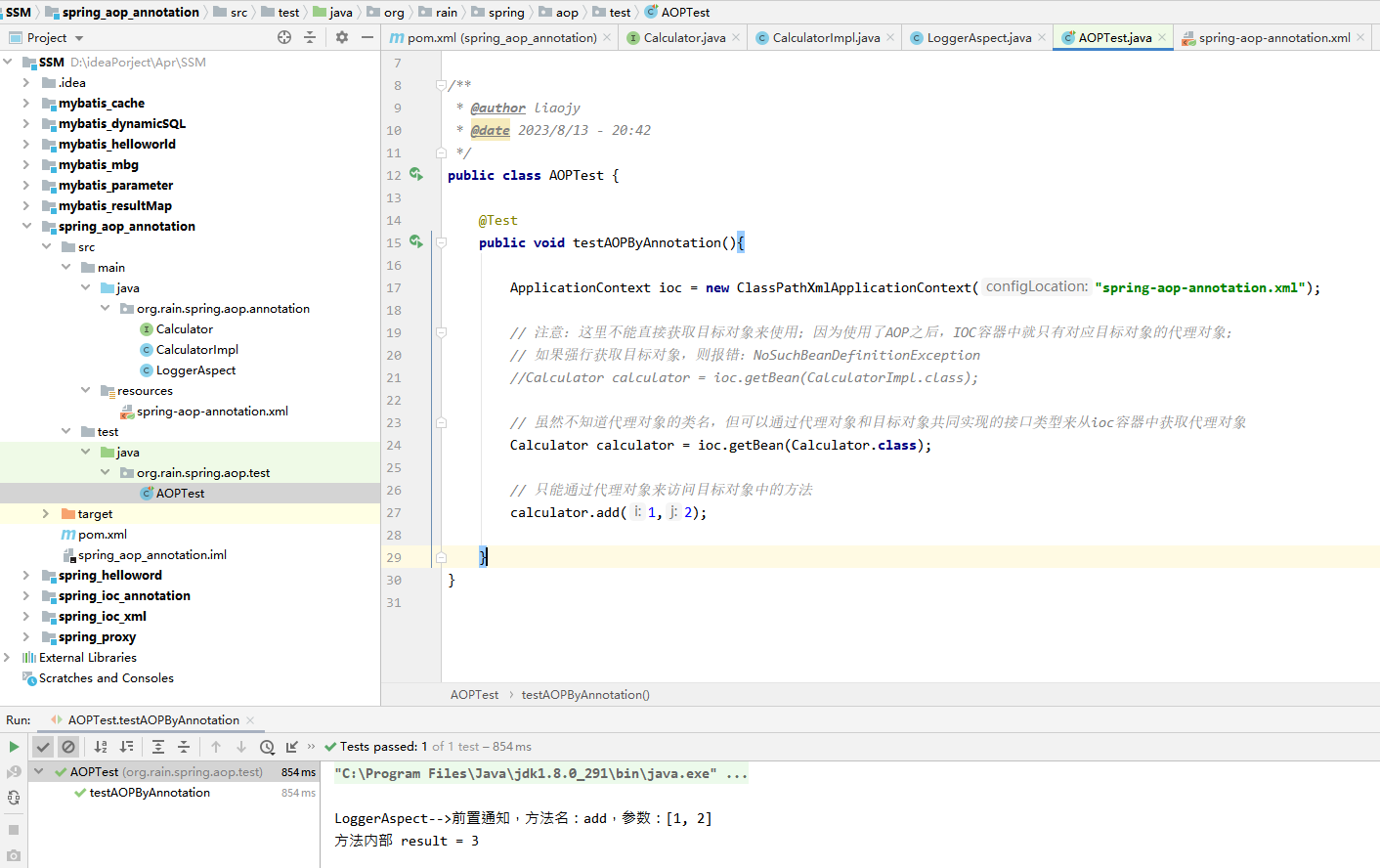Rerun the test with the green play icon
The height and width of the screenshot is (868, 1380).
pyautogui.click(x=14, y=747)
